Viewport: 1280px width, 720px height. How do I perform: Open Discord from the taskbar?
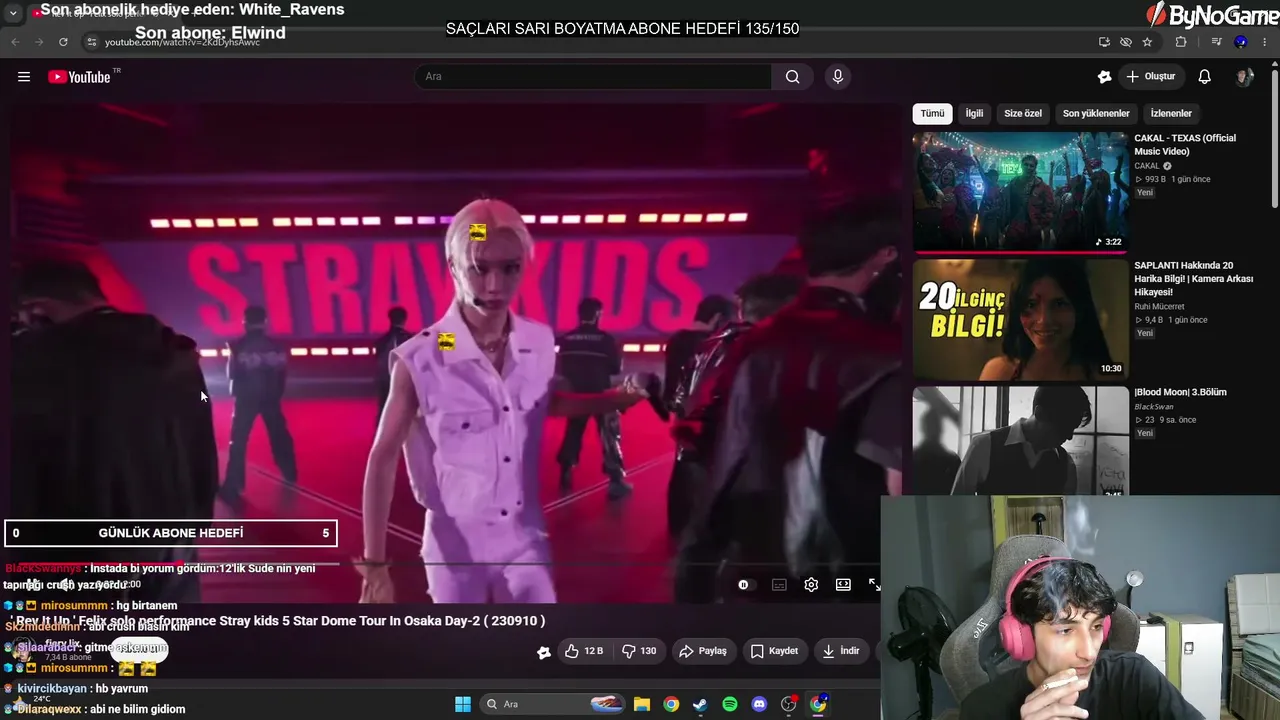pyautogui.click(x=759, y=704)
